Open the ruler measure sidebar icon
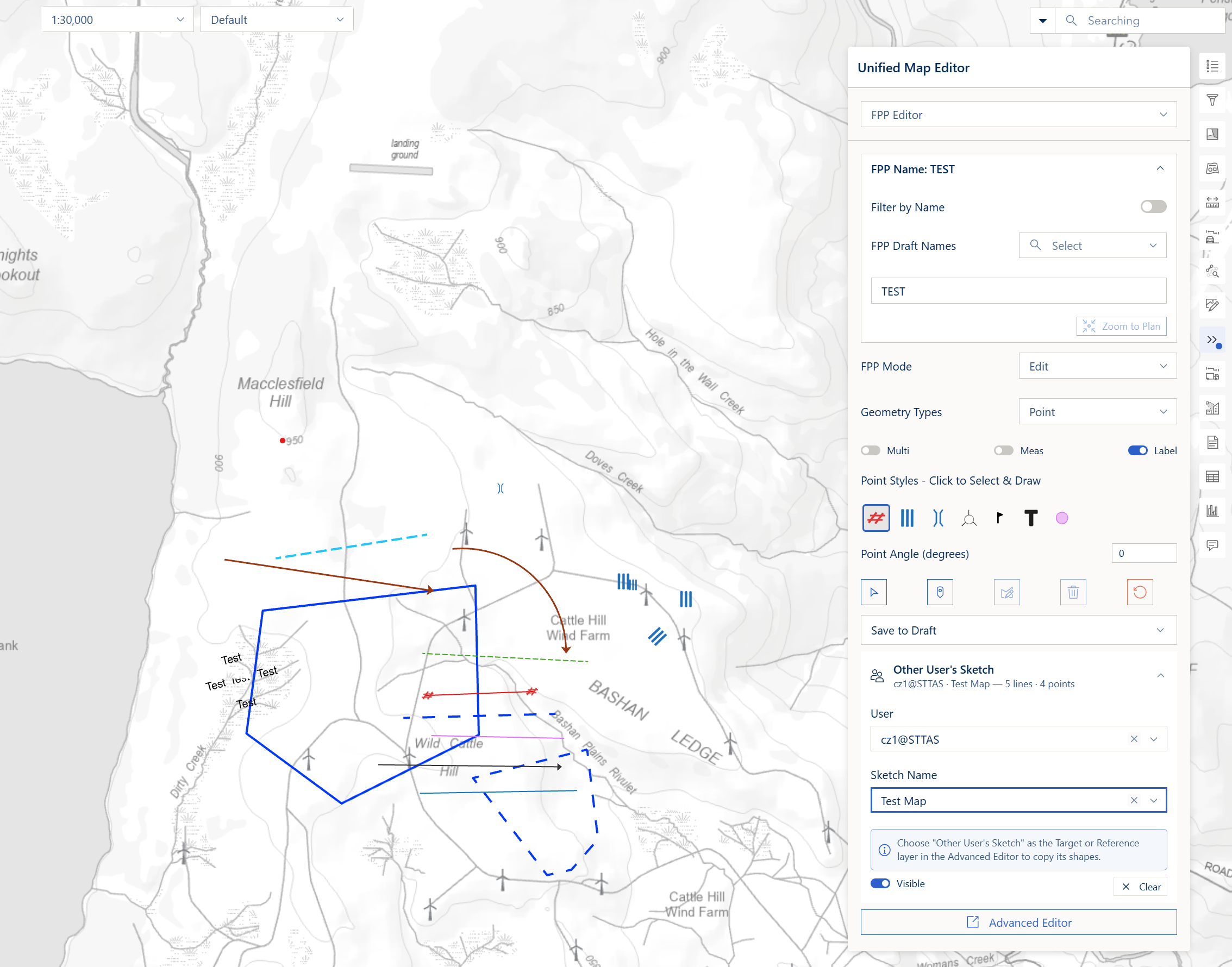The width and height of the screenshot is (1232, 967). [x=1212, y=203]
